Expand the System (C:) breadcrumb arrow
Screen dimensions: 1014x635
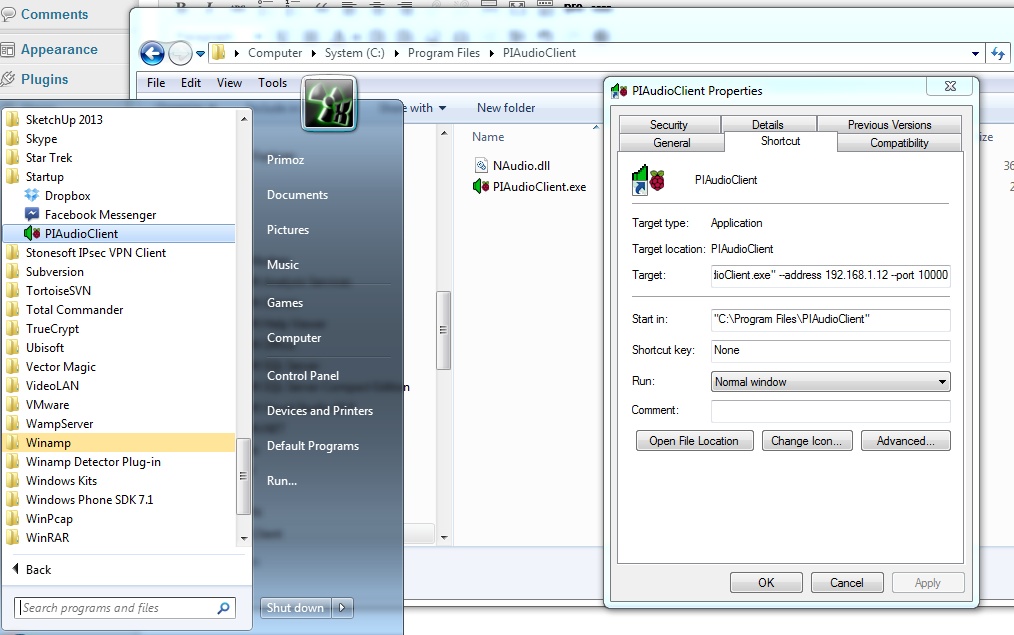click(x=396, y=54)
